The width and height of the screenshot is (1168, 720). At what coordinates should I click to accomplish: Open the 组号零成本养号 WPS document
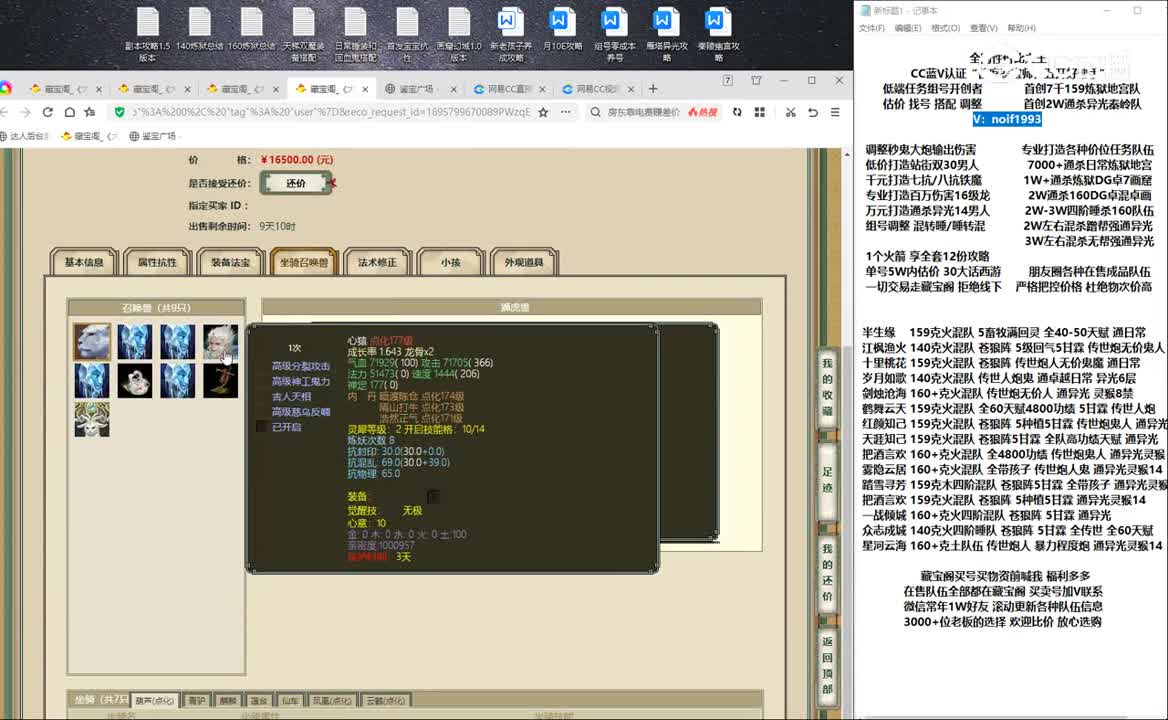pos(614,34)
